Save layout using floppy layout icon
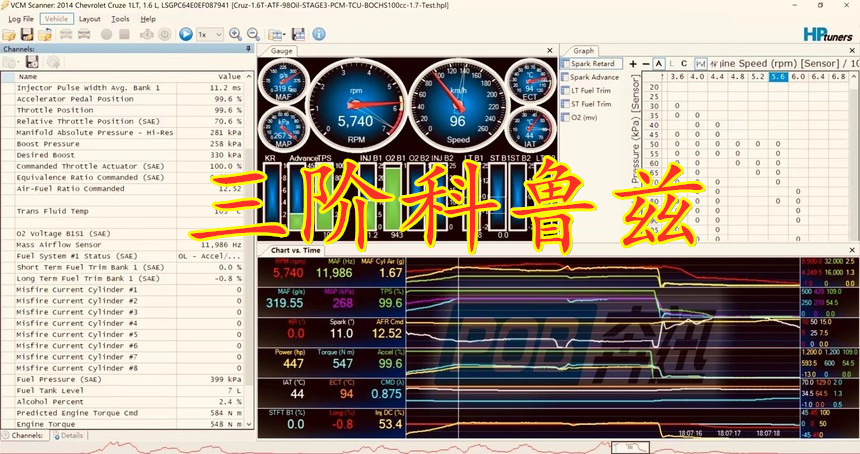This screenshot has width=860, height=454. coord(298,35)
